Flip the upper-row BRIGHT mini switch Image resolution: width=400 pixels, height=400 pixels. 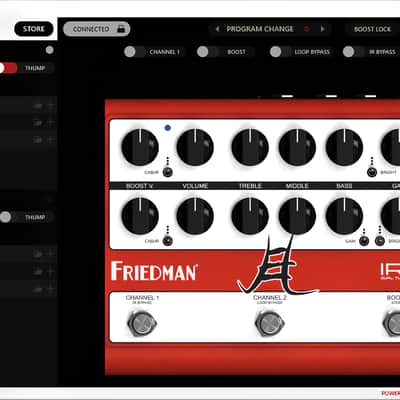(x=372, y=172)
